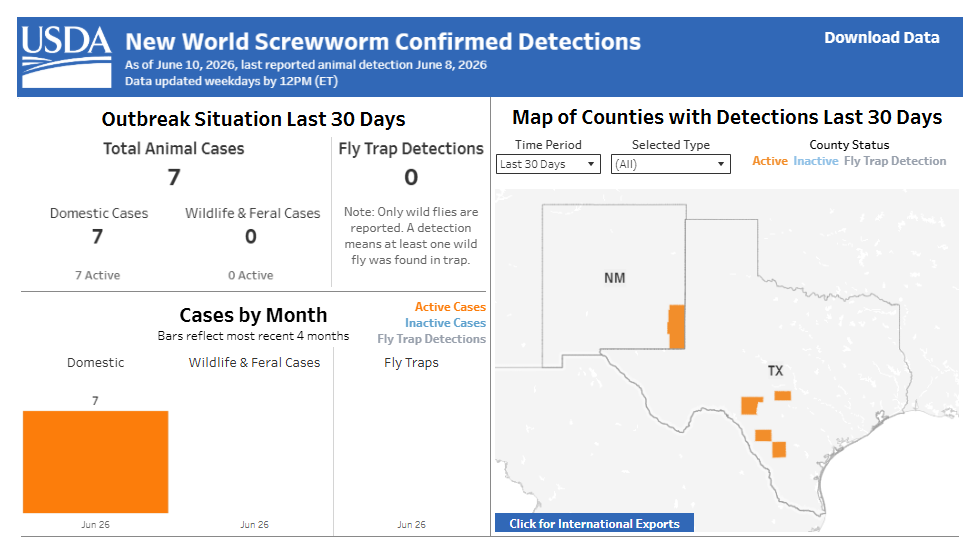Click the Domestic Cases number 7

98,236
